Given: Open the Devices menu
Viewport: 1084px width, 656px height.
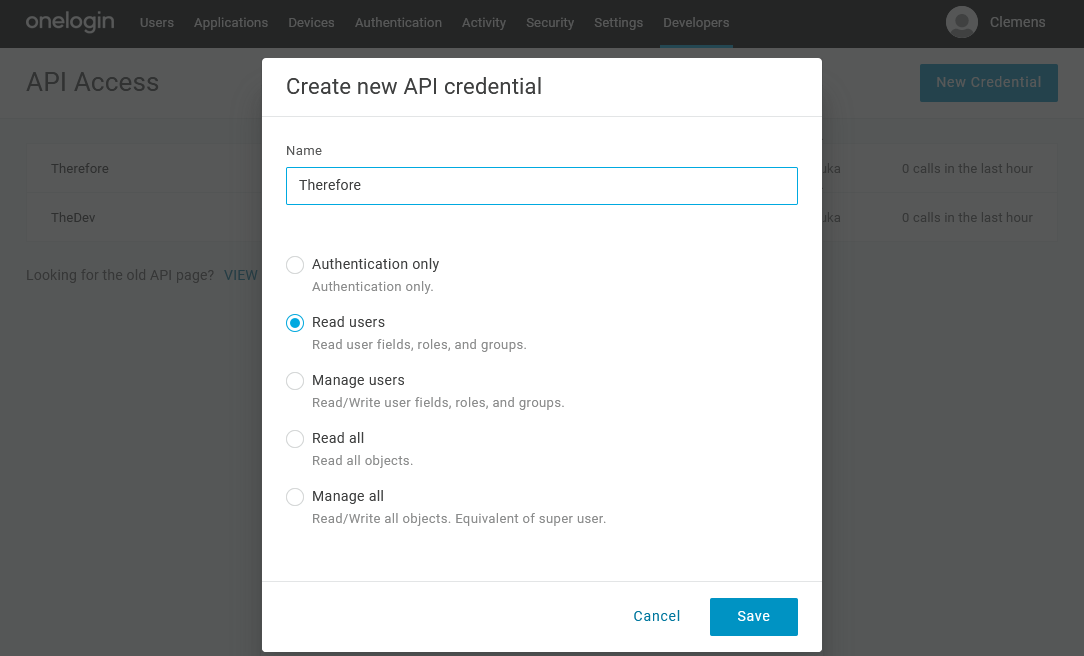Looking at the screenshot, I should [x=311, y=22].
